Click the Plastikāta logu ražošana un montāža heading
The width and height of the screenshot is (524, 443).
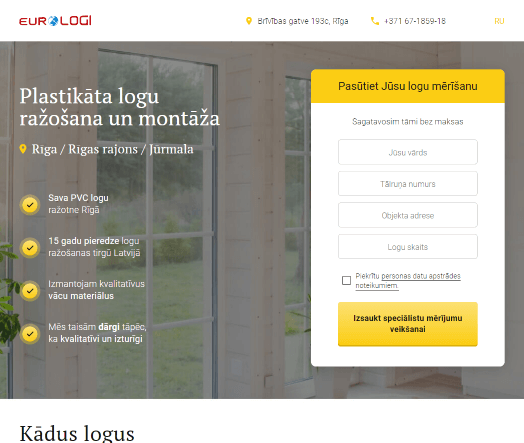coord(120,107)
